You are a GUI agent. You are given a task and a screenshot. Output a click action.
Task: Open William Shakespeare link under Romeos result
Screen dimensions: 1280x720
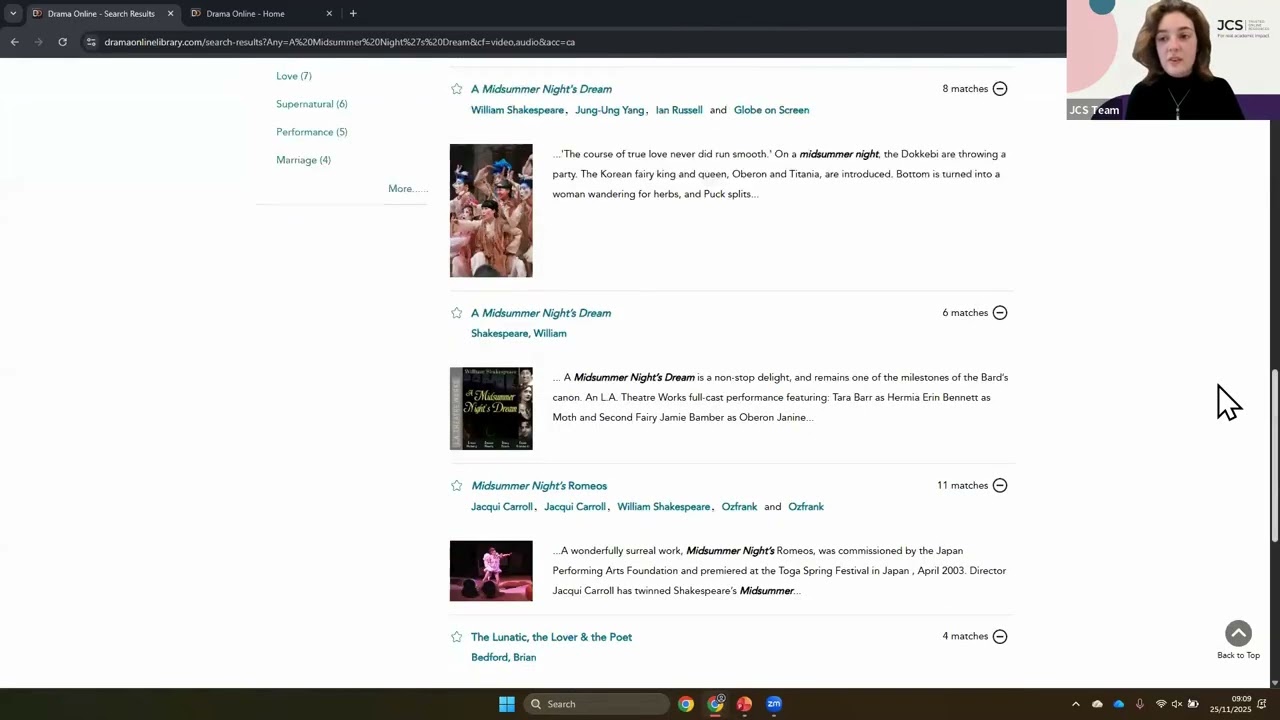[663, 507]
